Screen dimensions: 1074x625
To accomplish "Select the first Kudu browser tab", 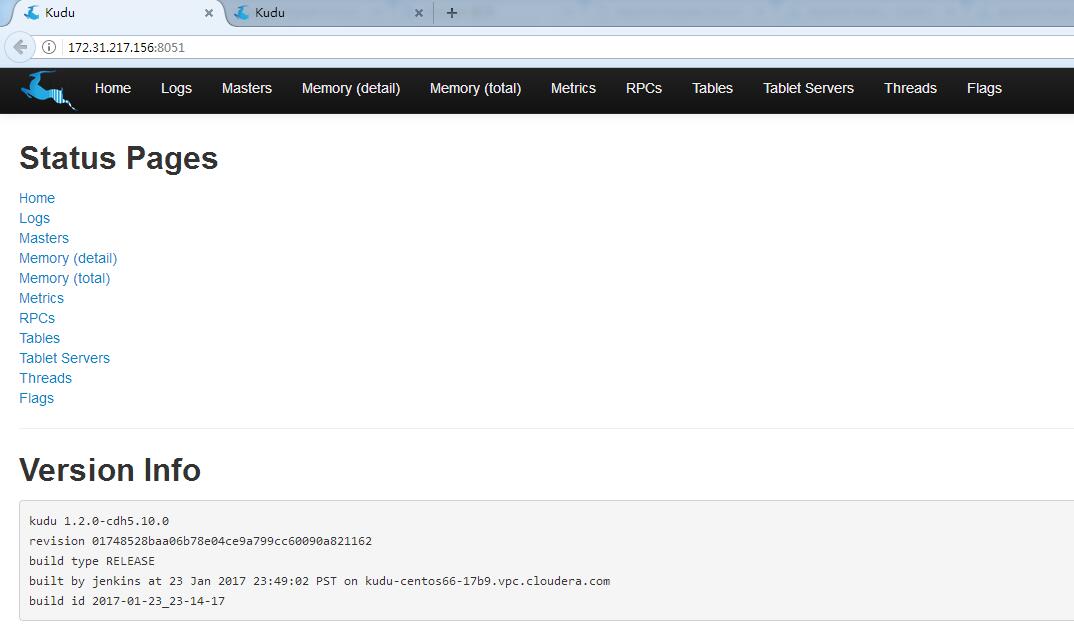I will [x=116, y=13].
